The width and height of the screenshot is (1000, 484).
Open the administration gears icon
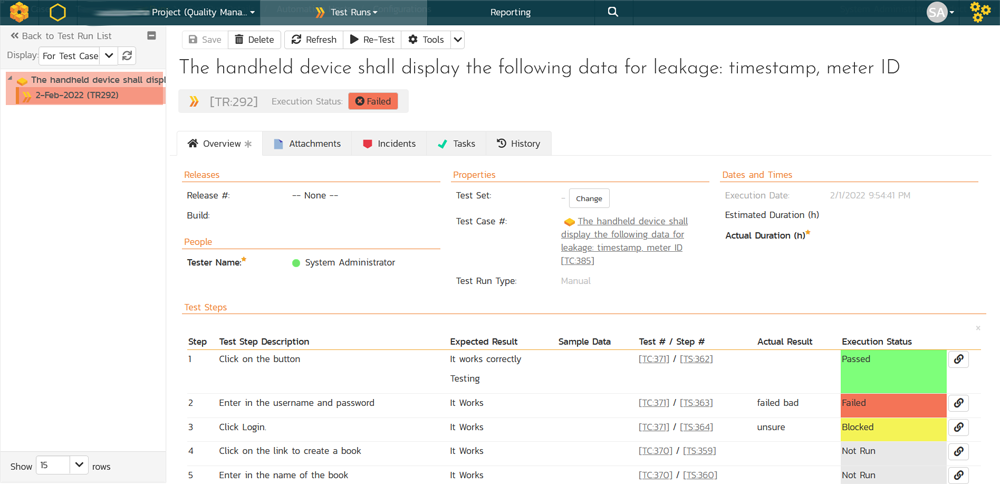click(x=980, y=12)
